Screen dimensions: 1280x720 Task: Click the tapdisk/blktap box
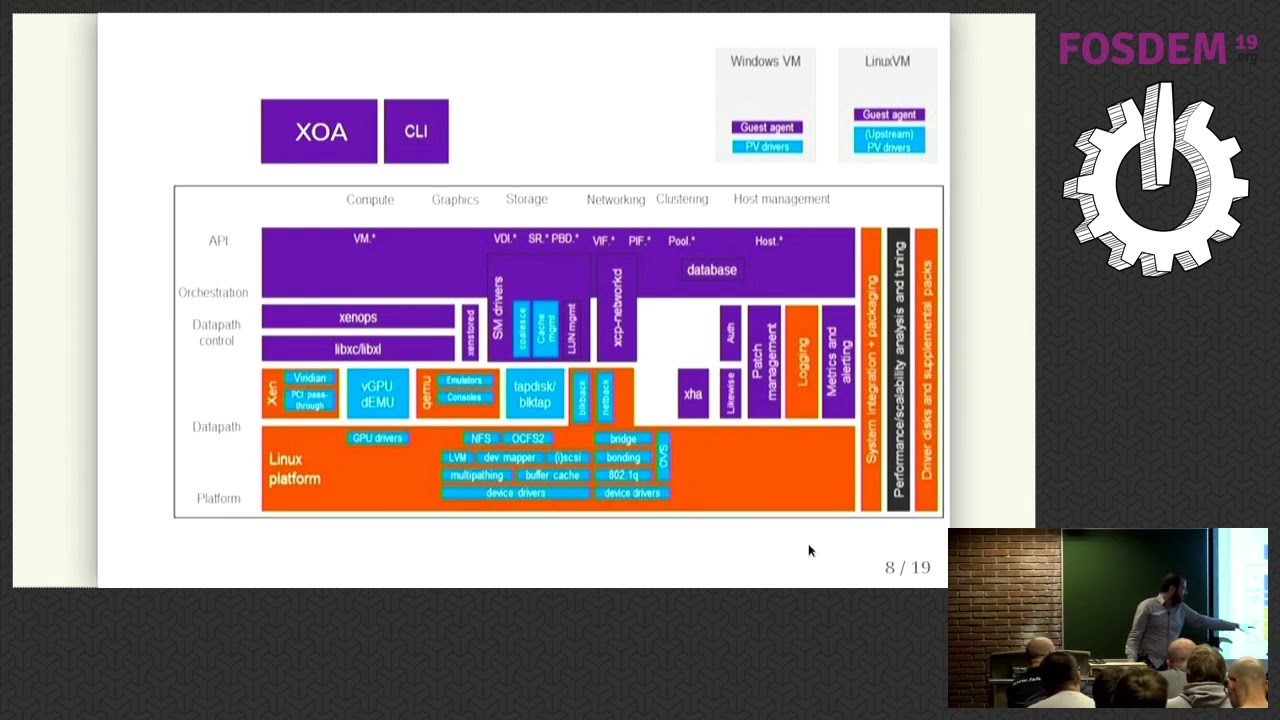pyautogui.click(x=534, y=394)
